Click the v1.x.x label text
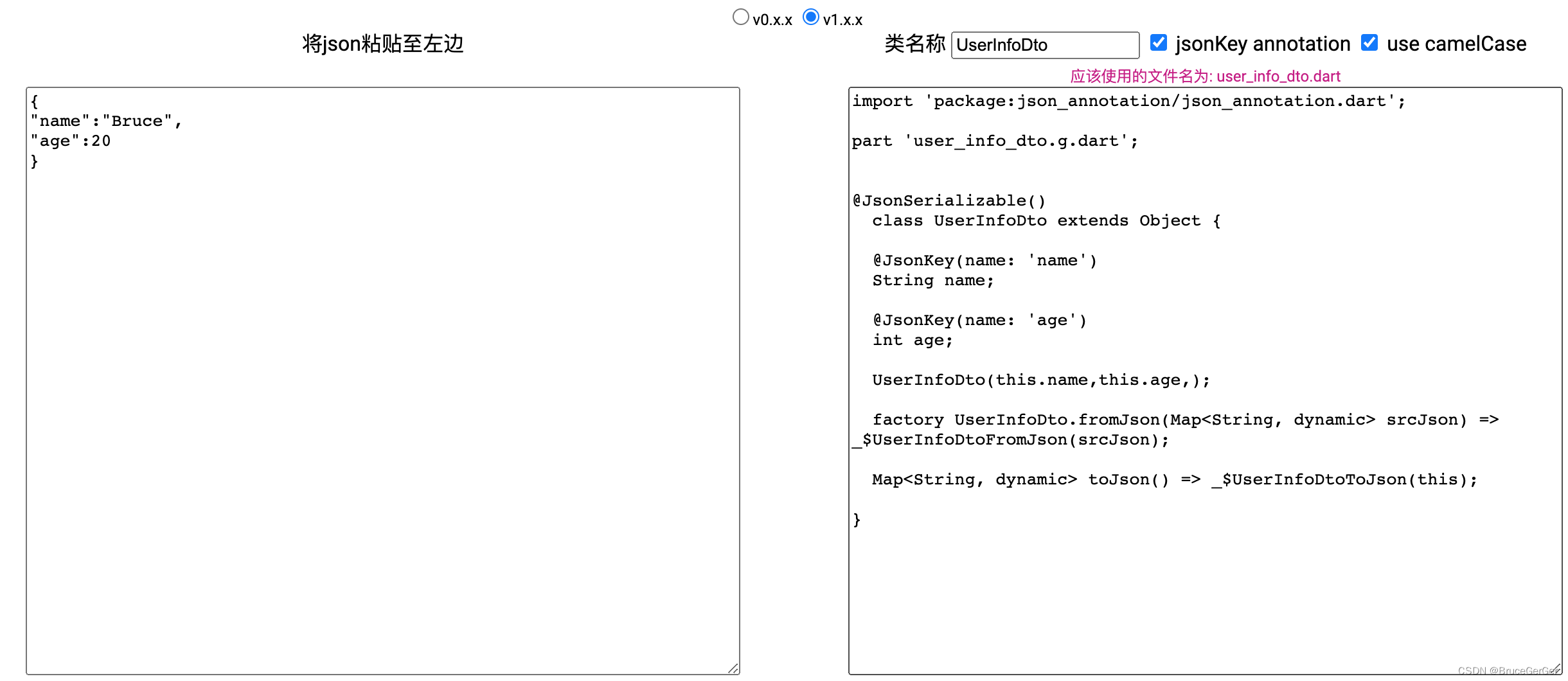 842,19
